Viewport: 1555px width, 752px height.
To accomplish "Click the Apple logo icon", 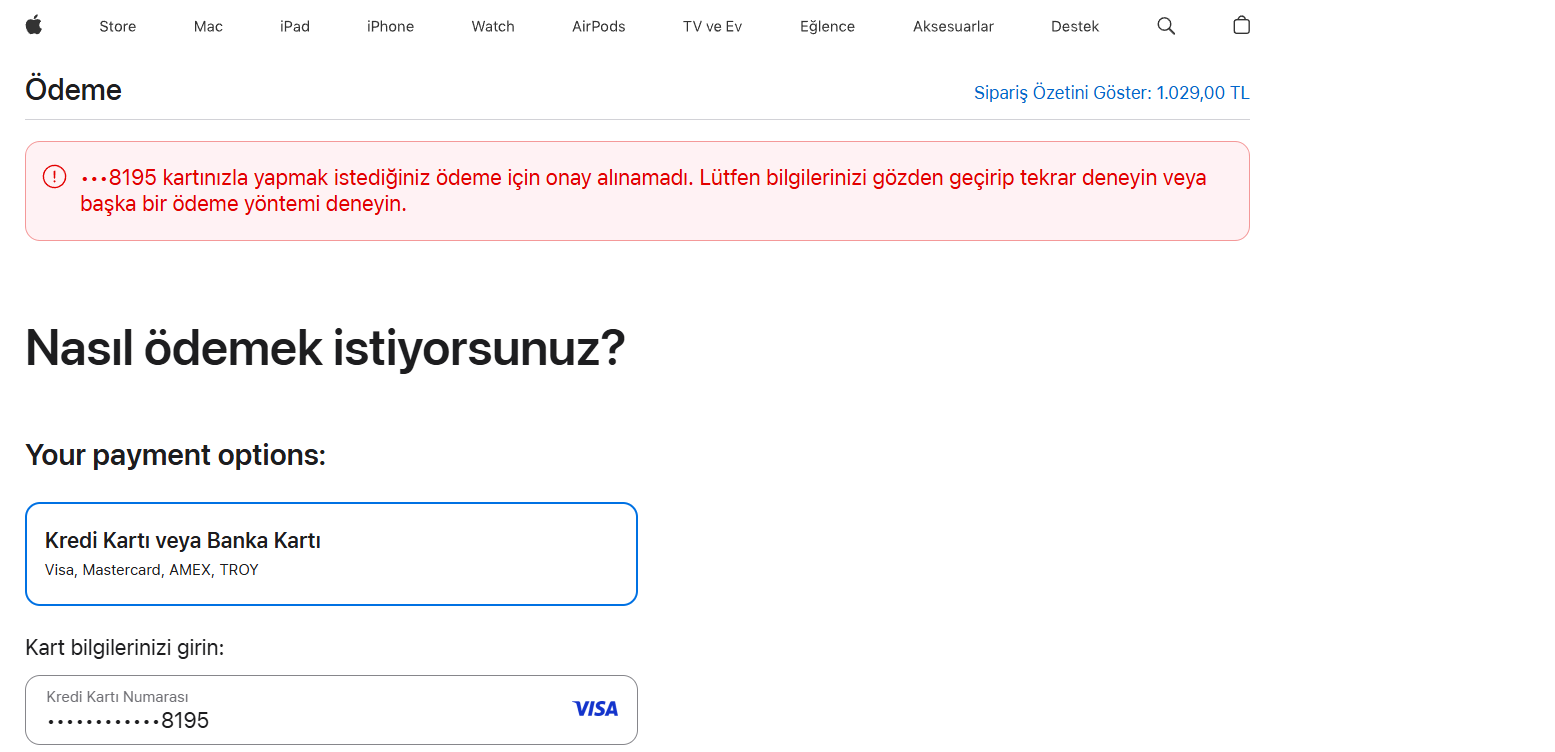I will 33,25.
